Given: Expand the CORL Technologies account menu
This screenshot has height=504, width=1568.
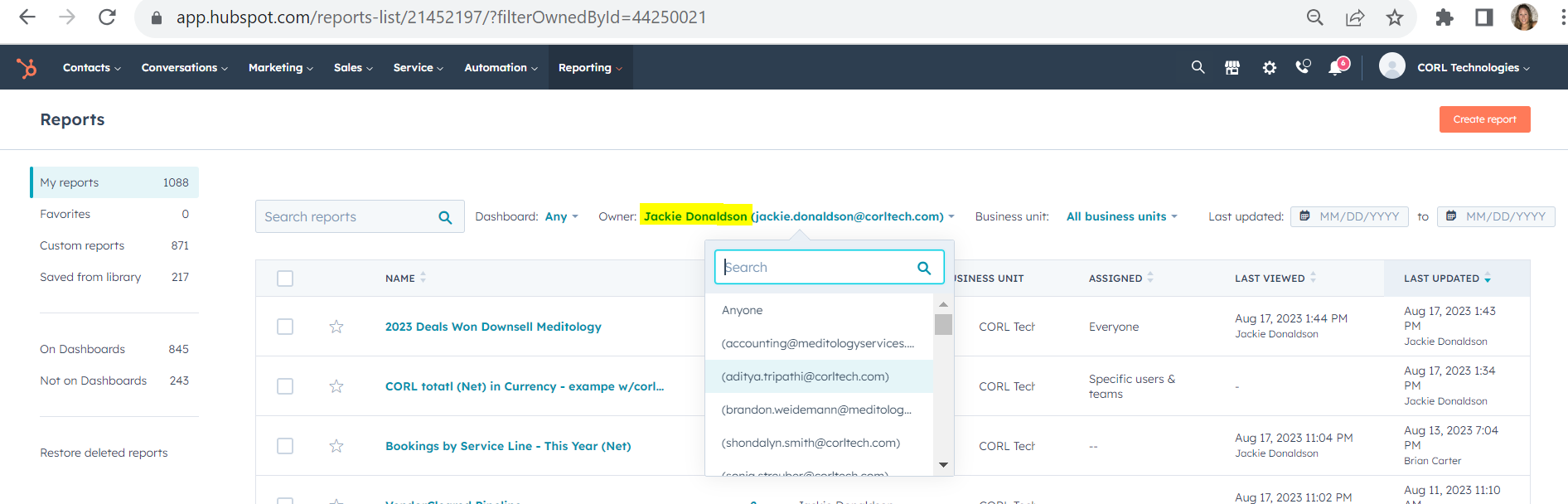Looking at the screenshot, I should point(1473,68).
